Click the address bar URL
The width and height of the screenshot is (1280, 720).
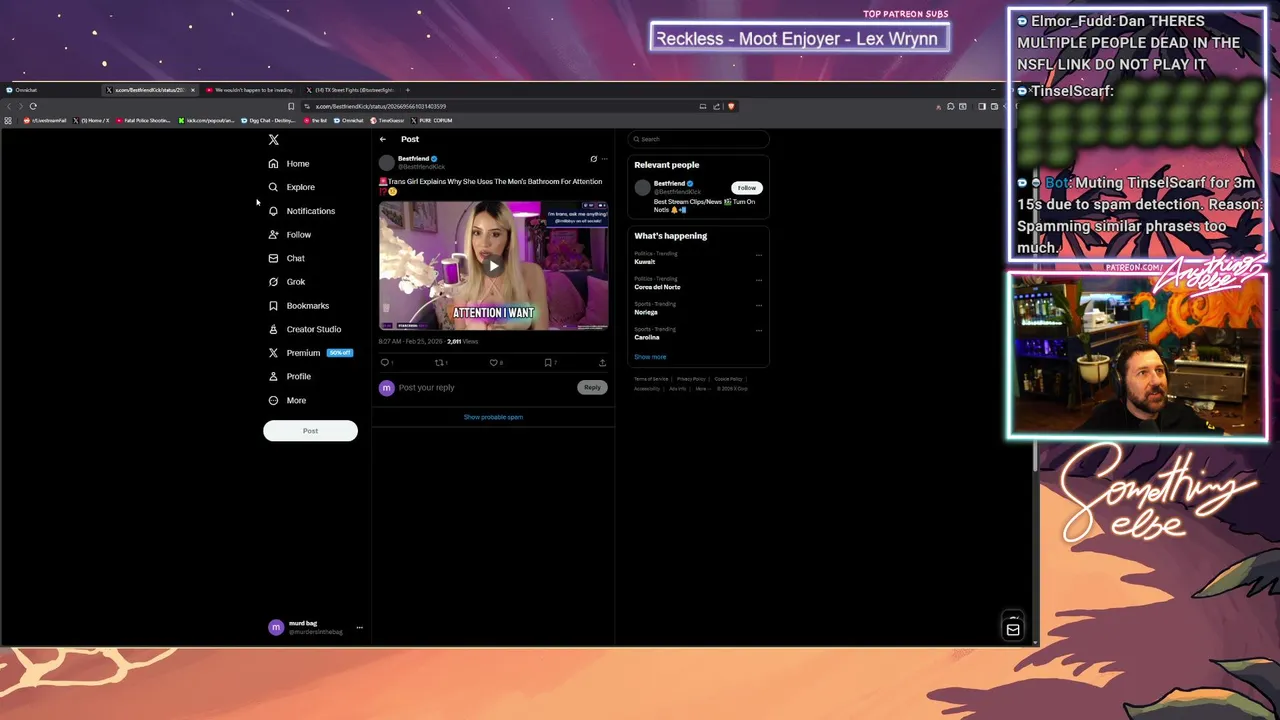point(381,106)
